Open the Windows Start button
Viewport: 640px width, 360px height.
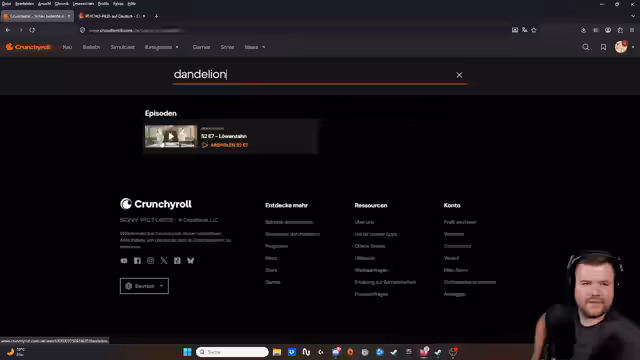187,352
